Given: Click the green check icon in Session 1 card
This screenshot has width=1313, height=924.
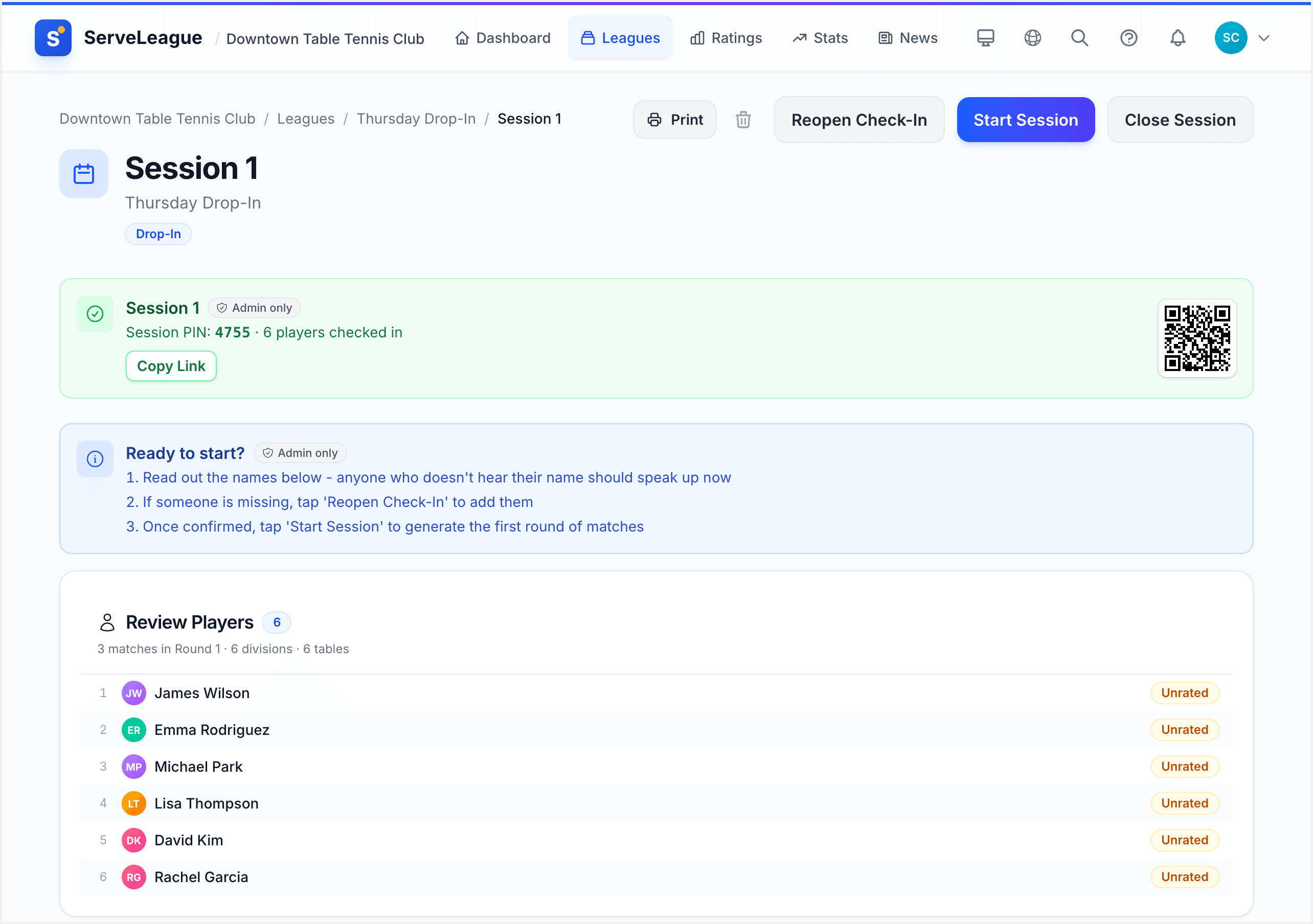Looking at the screenshot, I should pyautogui.click(x=95, y=314).
